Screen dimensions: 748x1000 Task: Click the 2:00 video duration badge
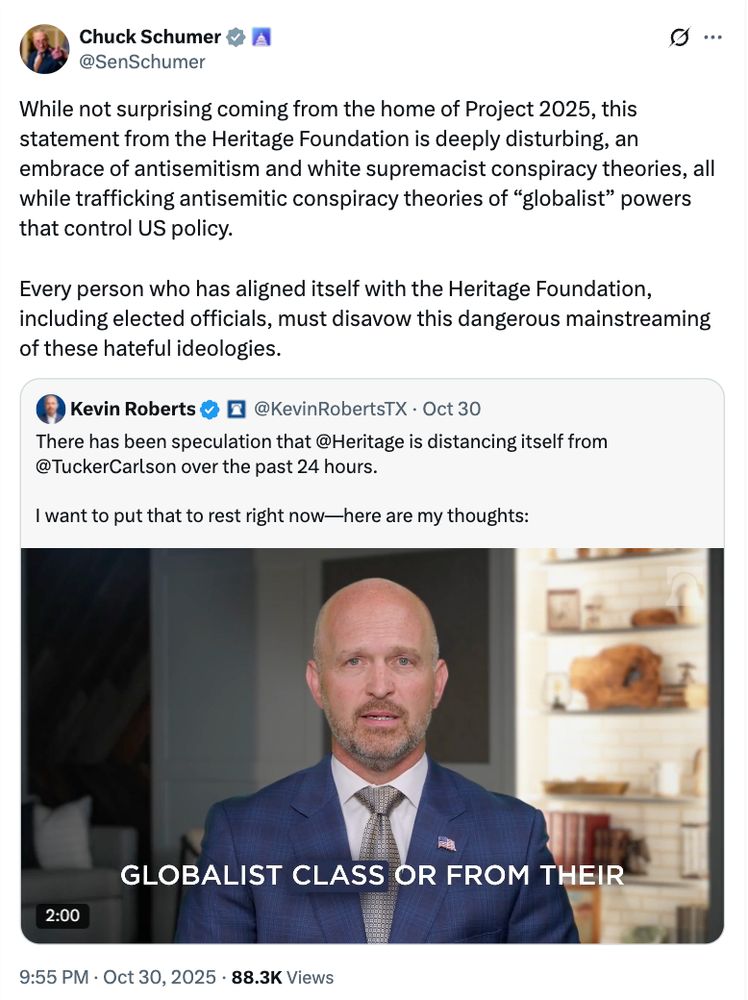point(63,915)
